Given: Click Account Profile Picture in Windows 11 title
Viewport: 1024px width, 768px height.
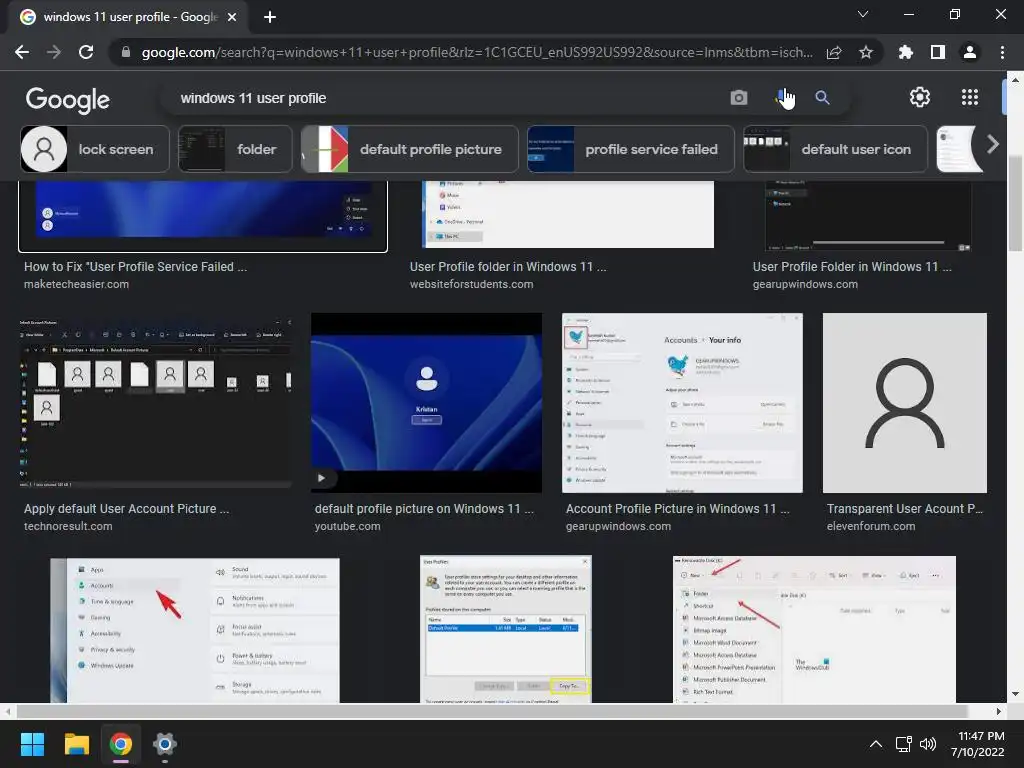Looking at the screenshot, I should click(678, 509).
